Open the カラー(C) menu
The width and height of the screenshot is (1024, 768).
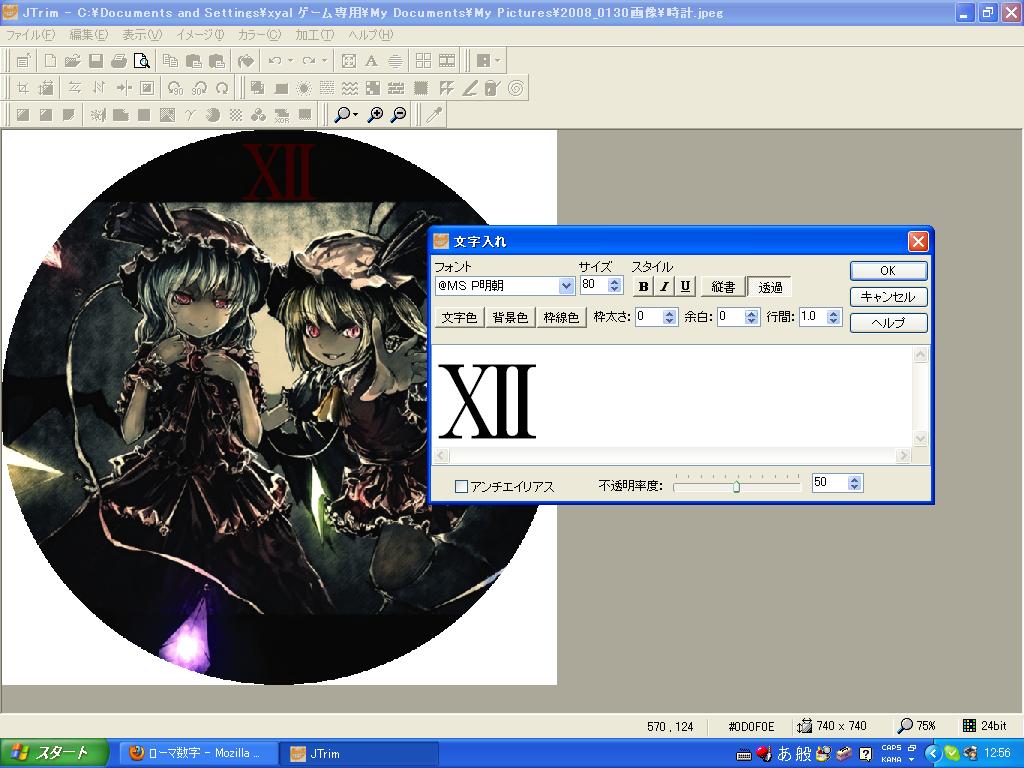[259, 35]
